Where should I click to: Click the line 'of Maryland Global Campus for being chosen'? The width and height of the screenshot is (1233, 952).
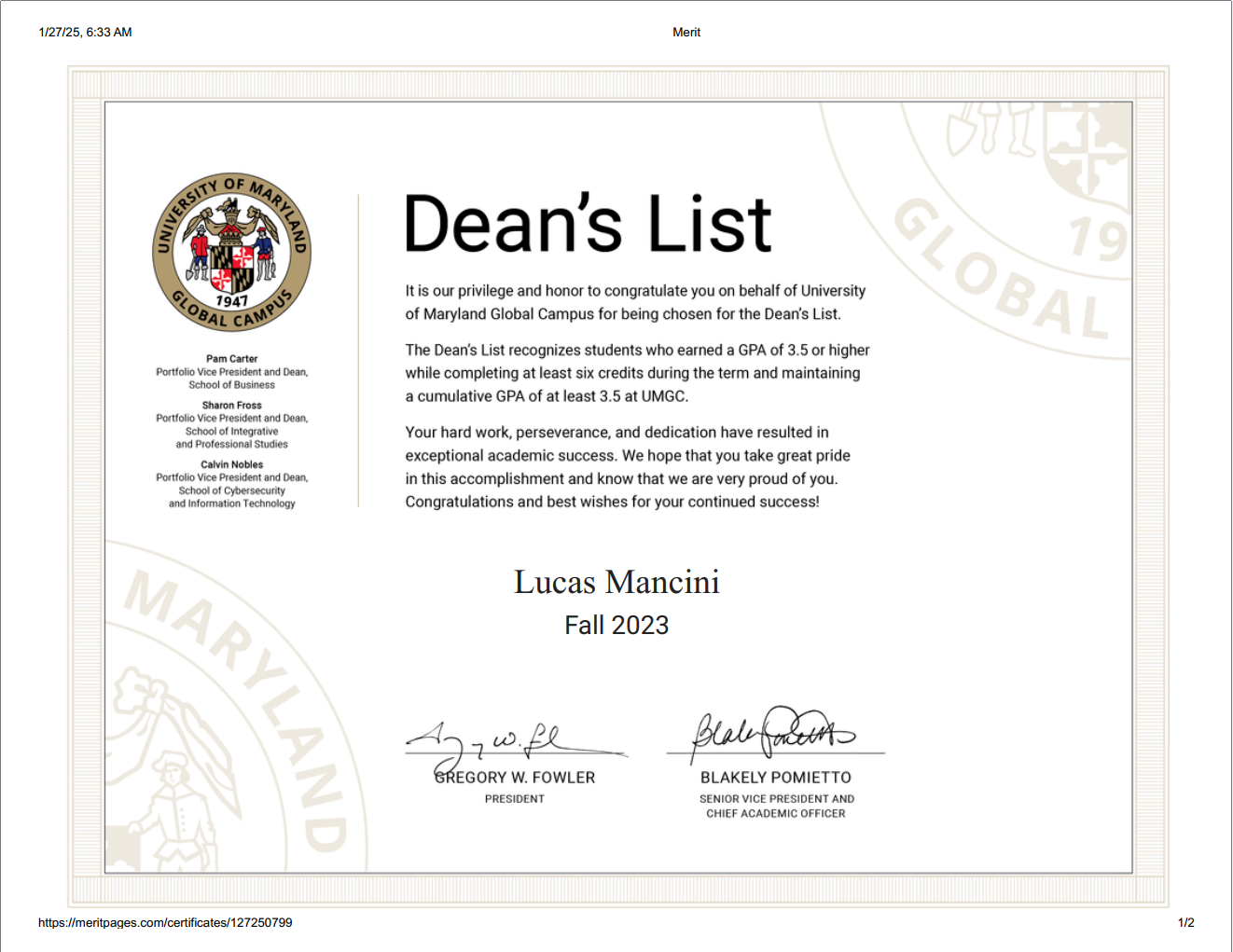click(x=623, y=314)
